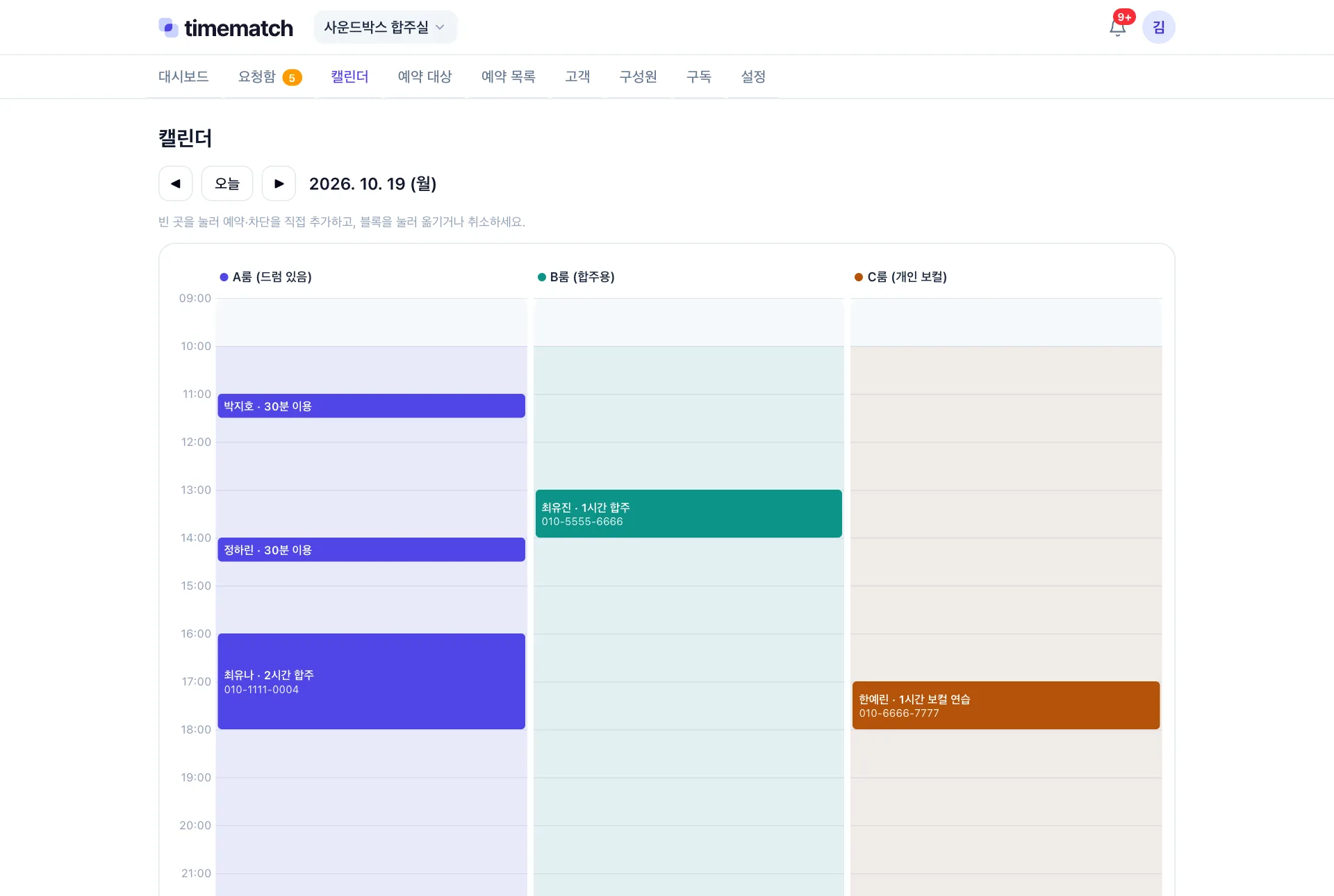This screenshot has height=896, width=1334.
Task: Switch to the 예약 목록 tab
Action: point(508,76)
